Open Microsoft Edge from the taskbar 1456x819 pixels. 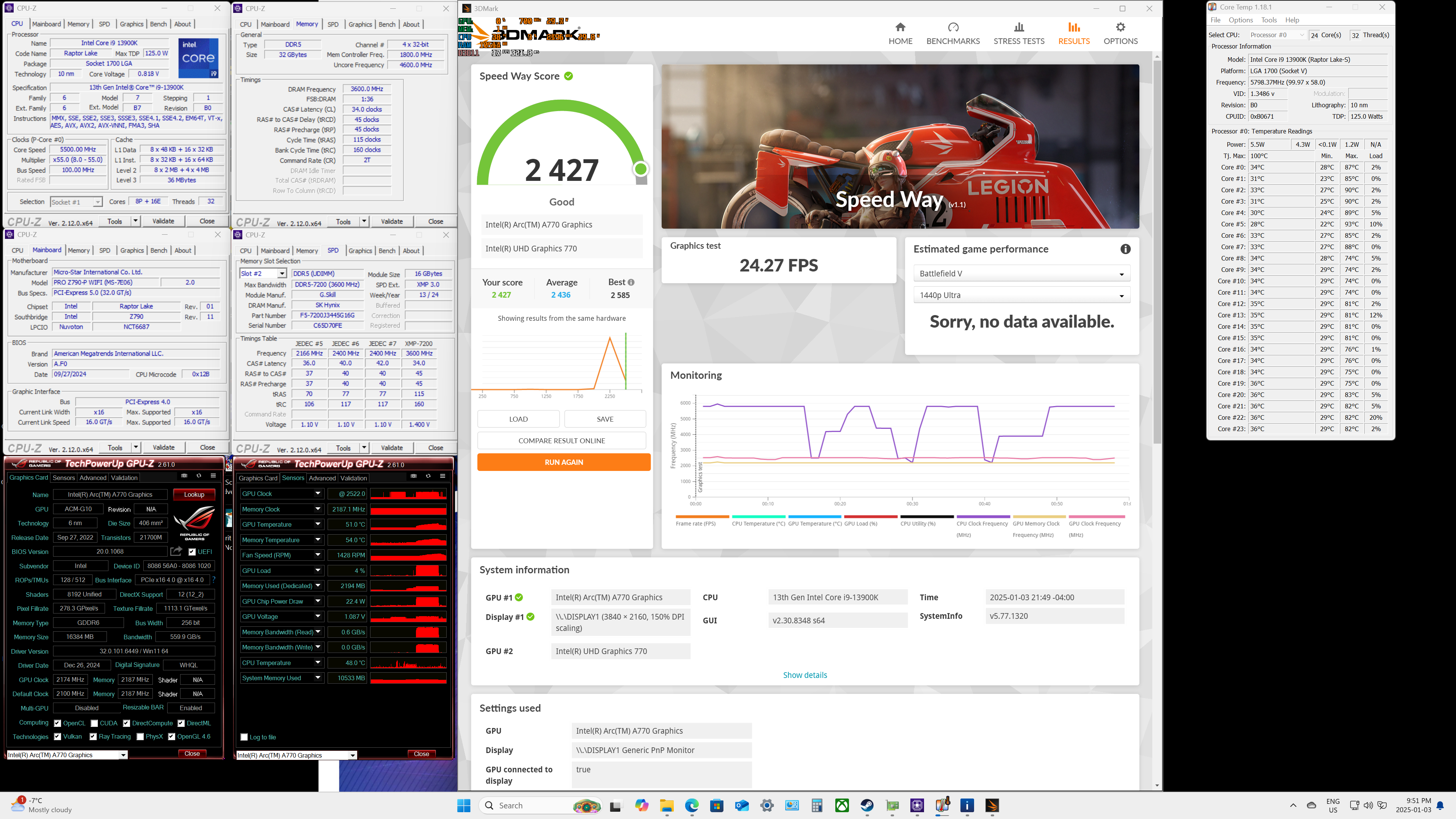[692, 805]
